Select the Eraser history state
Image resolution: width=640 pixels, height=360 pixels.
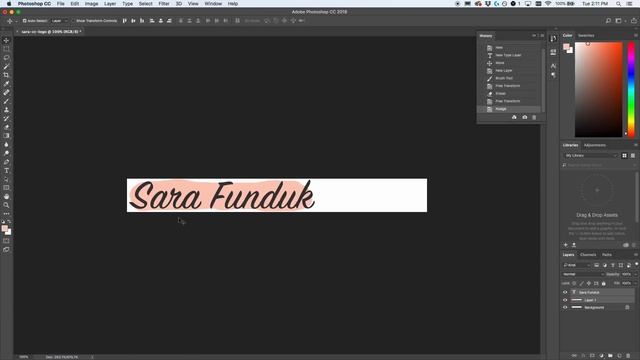[510, 93]
